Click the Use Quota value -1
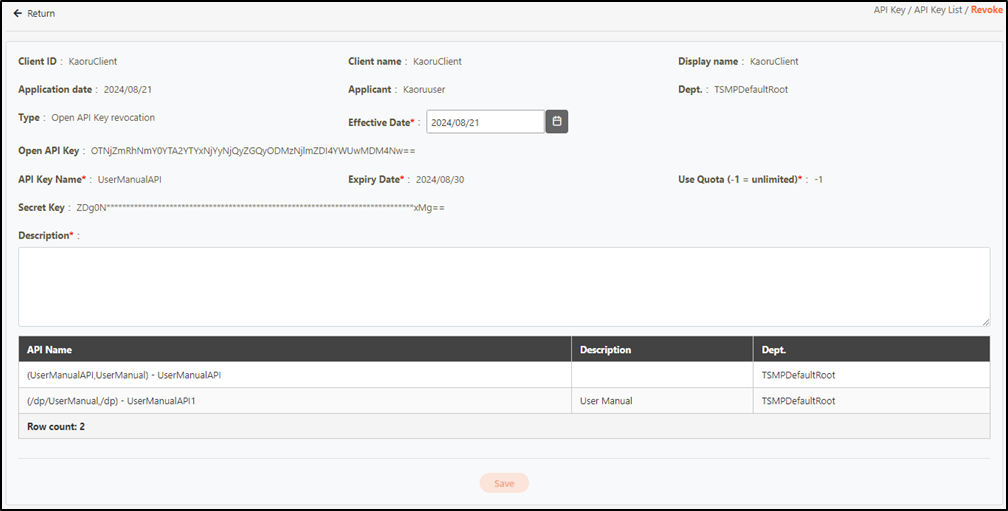This screenshot has width=1008, height=511. click(818, 180)
